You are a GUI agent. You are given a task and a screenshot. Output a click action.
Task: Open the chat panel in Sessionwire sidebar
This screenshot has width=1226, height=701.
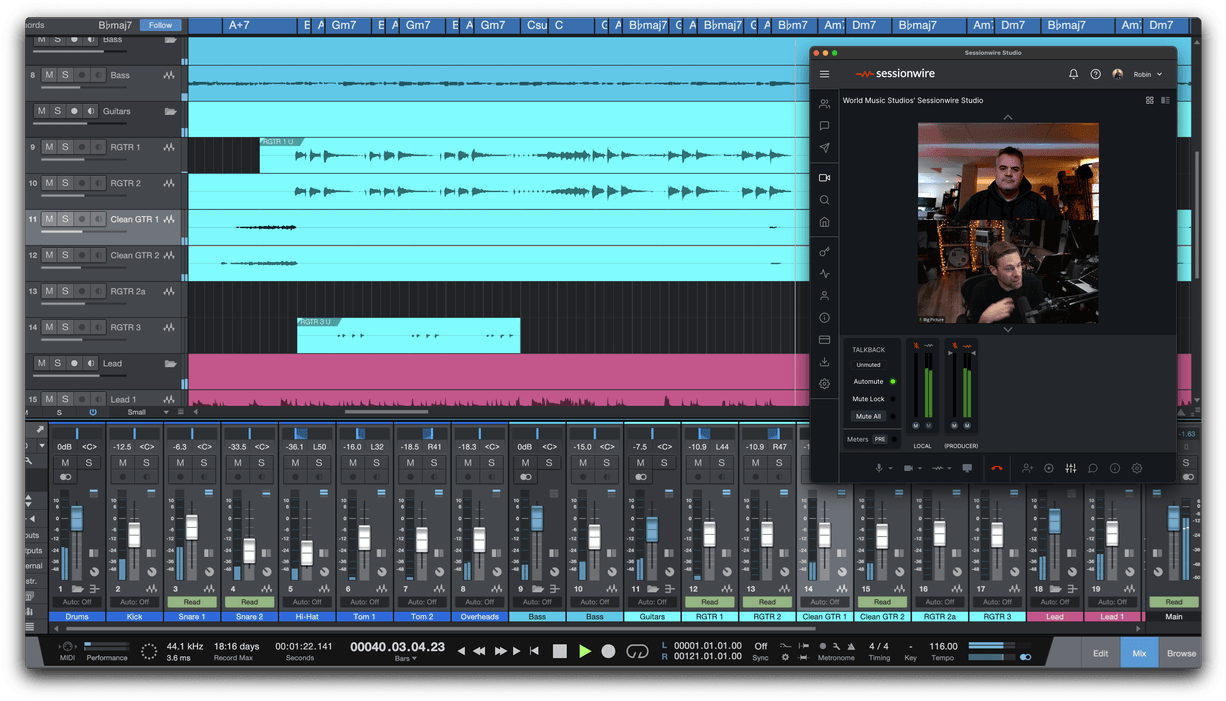click(x=824, y=125)
